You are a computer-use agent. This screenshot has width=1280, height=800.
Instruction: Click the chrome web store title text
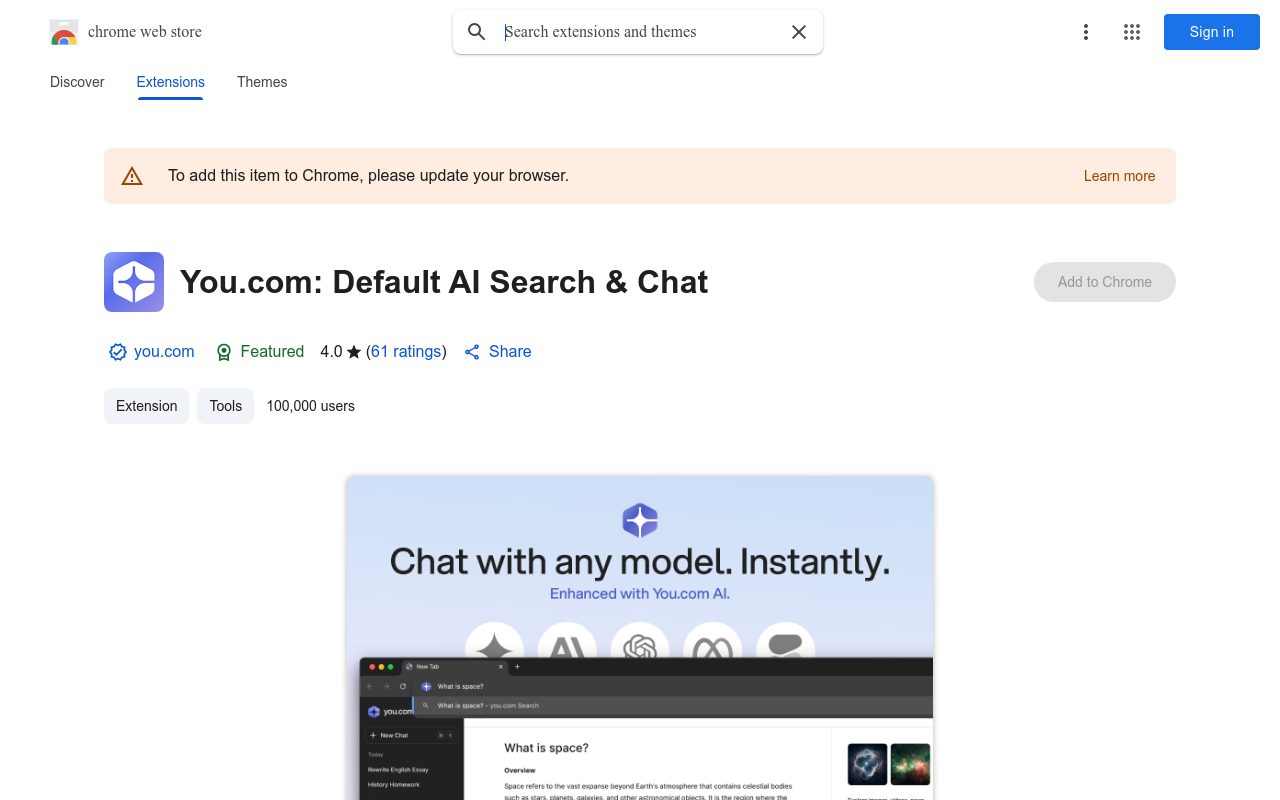tap(145, 32)
